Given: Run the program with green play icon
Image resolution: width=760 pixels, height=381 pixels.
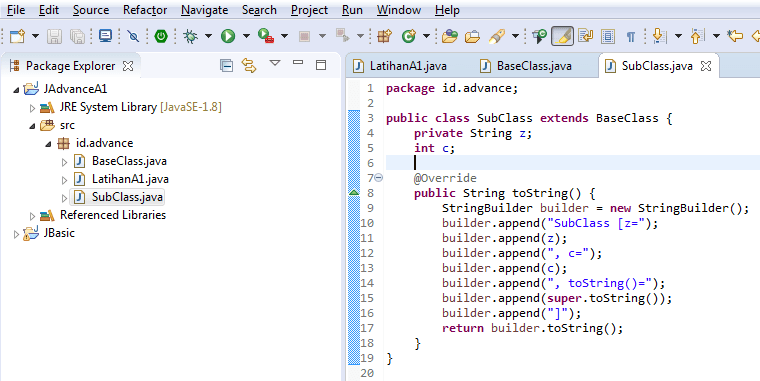Looking at the screenshot, I should pyautogui.click(x=228, y=36).
